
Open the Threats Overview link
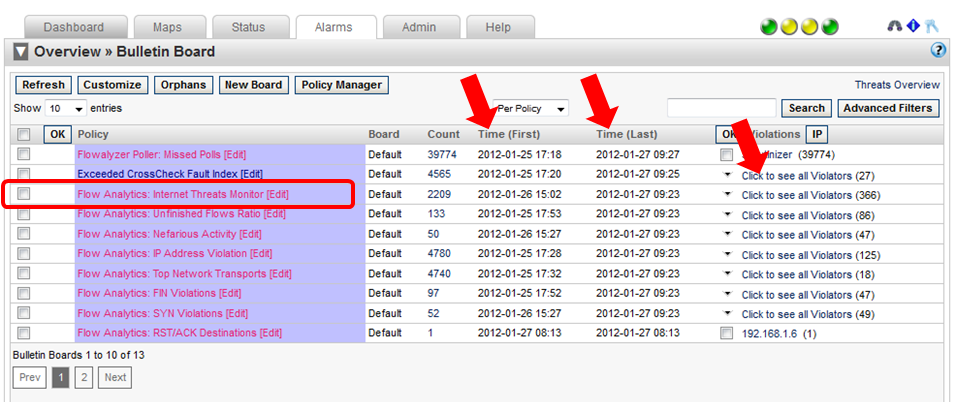896,85
